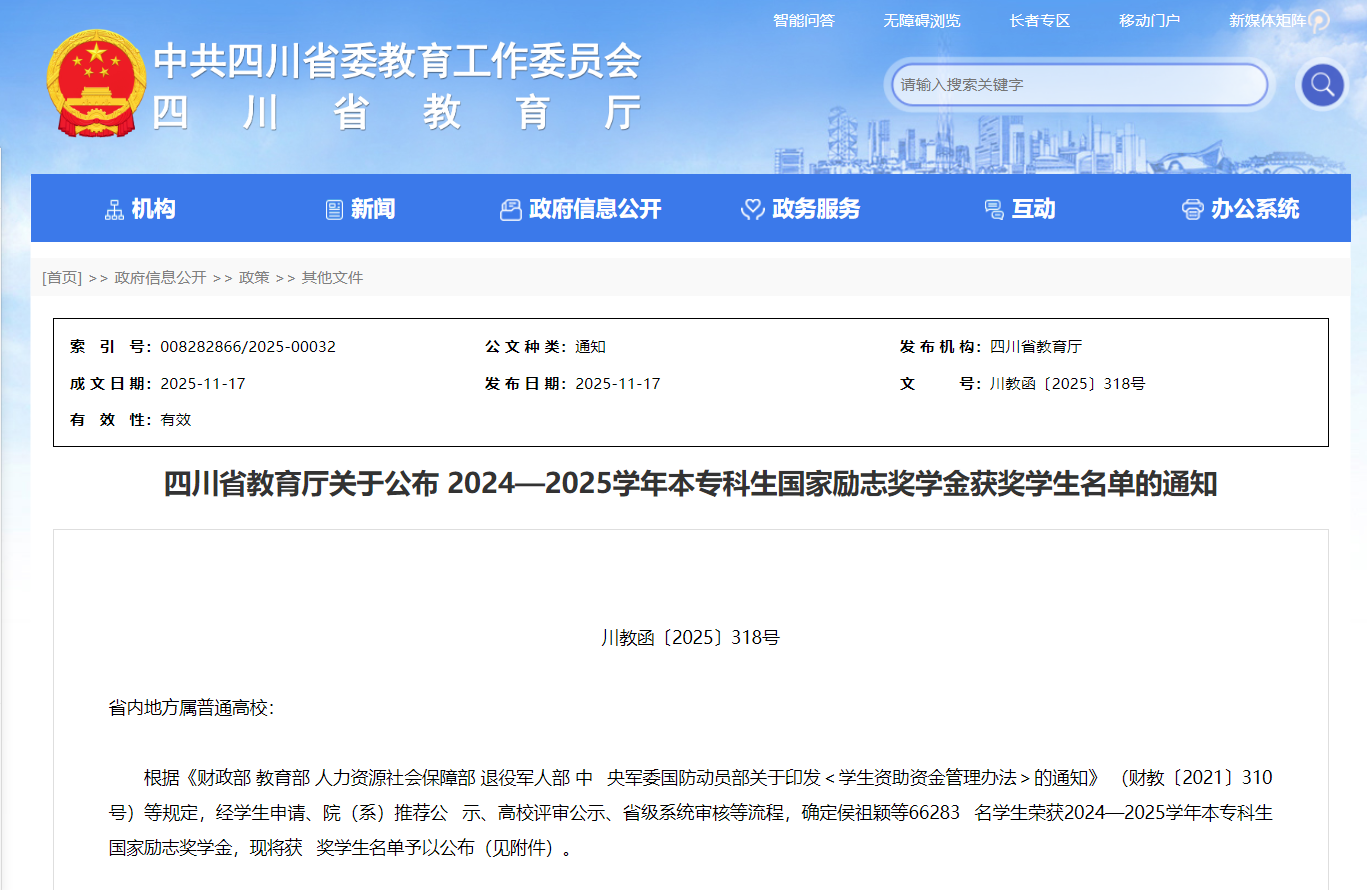Image resolution: width=1367 pixels, height=890 pixels.
Task: Click the organization icon beside 机构
Action: (115, 209)
